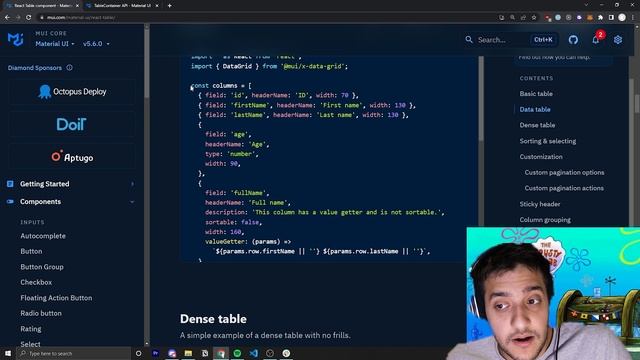Viewport: 640px width, 360px height.
Task: Open the browser extensions puzzle icon
Action: click(600, 18)
